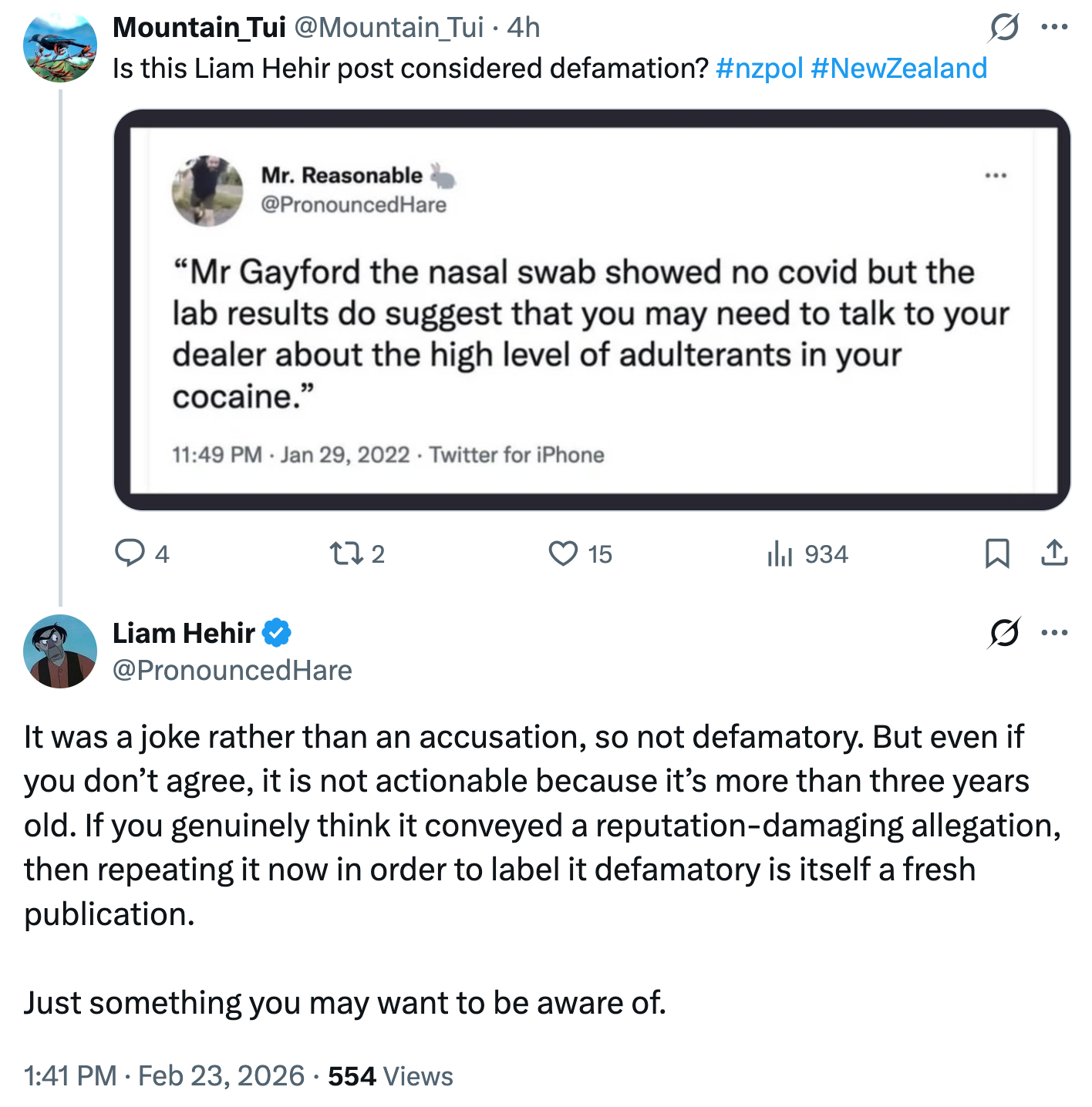
Task: Click Liam Hehir's cartoon profile avatar
Action: click(60, 651)
